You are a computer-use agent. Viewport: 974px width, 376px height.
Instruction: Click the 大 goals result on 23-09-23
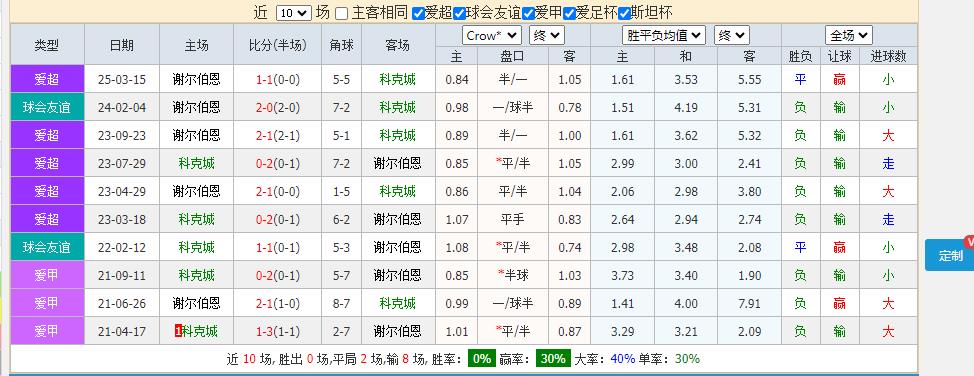tap(888, 135)
